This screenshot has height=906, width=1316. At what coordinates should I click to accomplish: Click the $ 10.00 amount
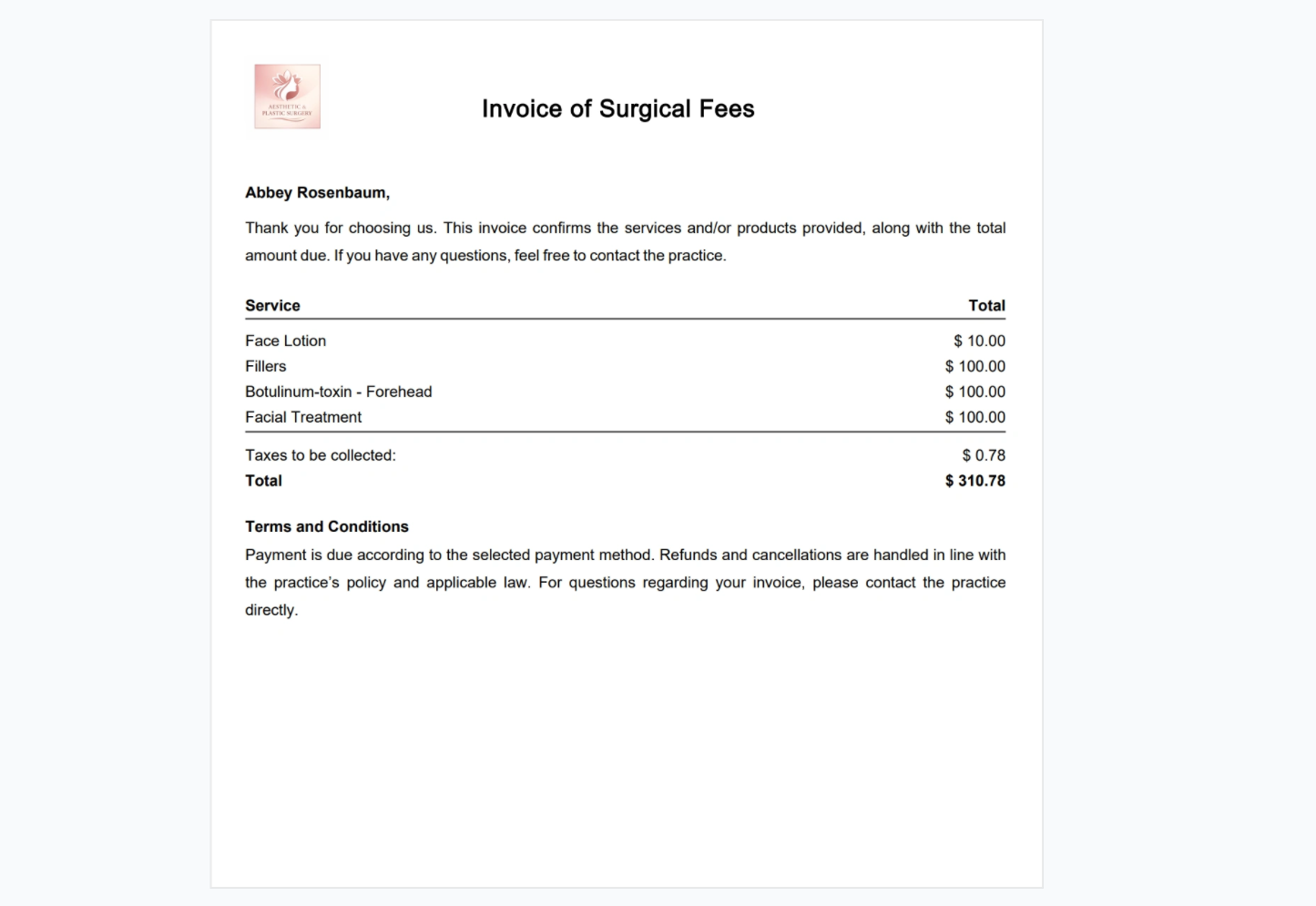point(979,341)
